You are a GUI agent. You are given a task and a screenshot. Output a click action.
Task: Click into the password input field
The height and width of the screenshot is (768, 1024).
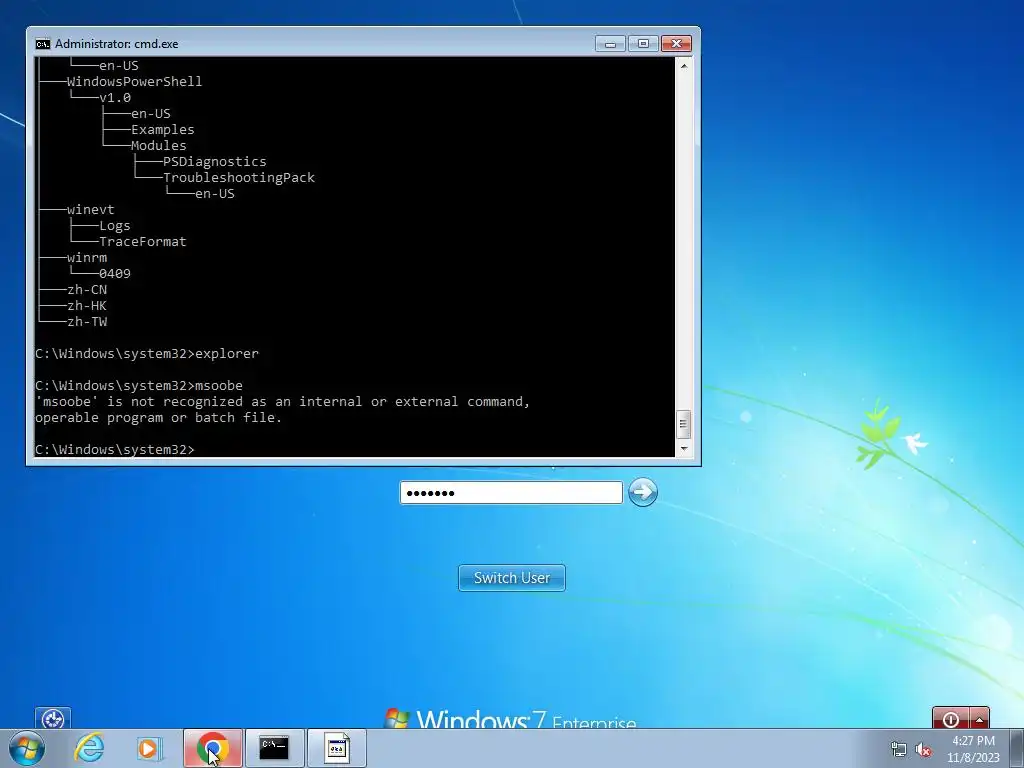[x=511, y=492]
